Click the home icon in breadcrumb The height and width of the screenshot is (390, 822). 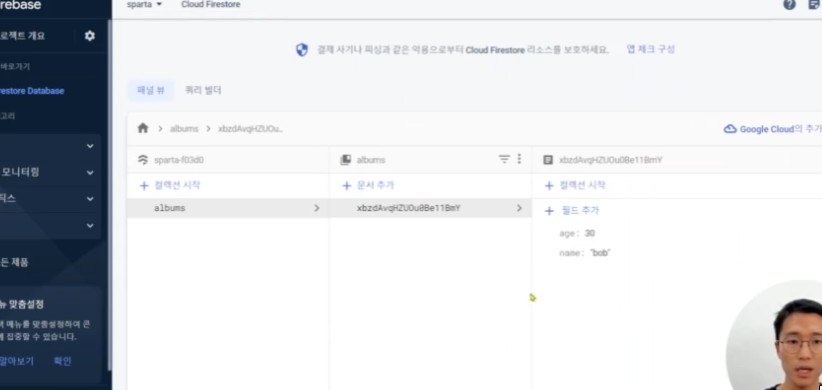(143, 128)
